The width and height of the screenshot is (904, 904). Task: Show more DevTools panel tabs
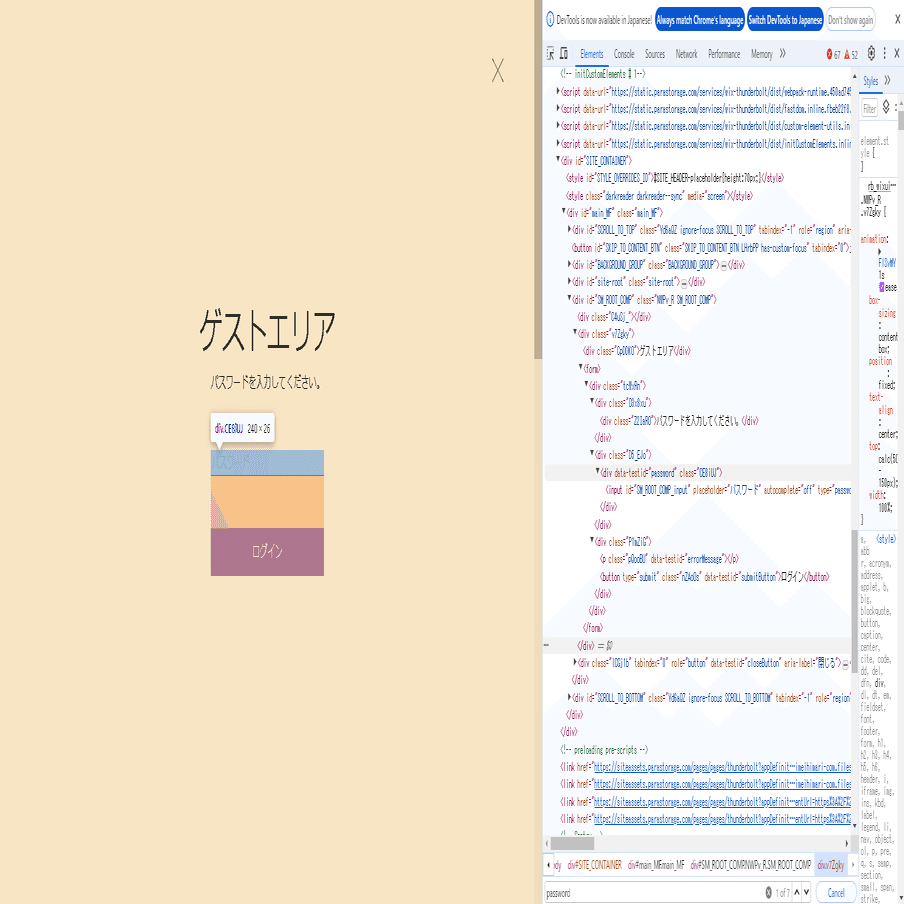click(782, 54)
